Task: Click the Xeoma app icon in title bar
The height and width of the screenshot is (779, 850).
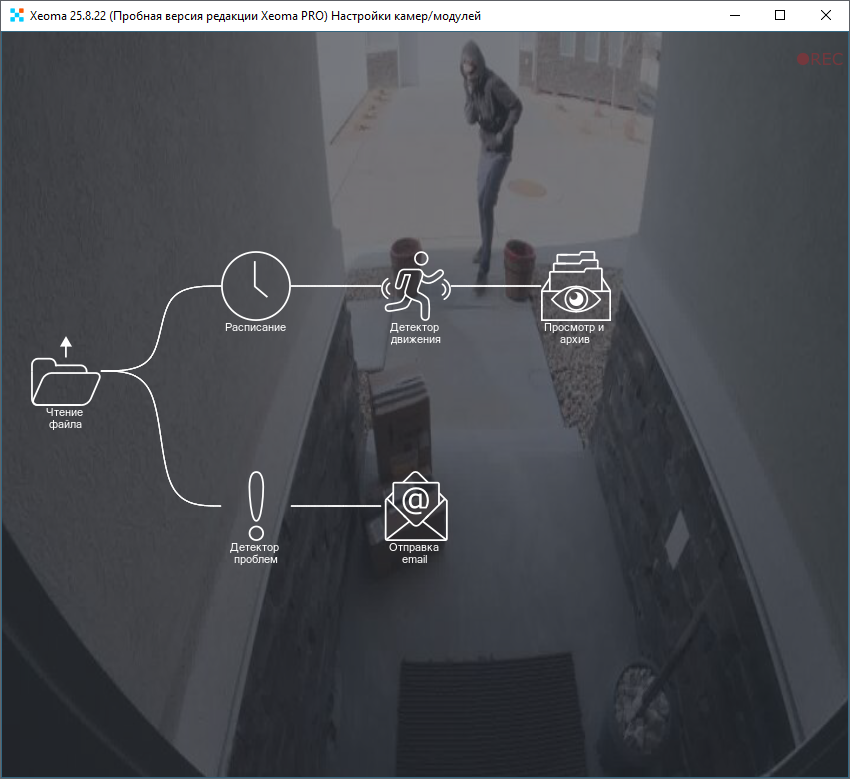Action: coord(15,15)
